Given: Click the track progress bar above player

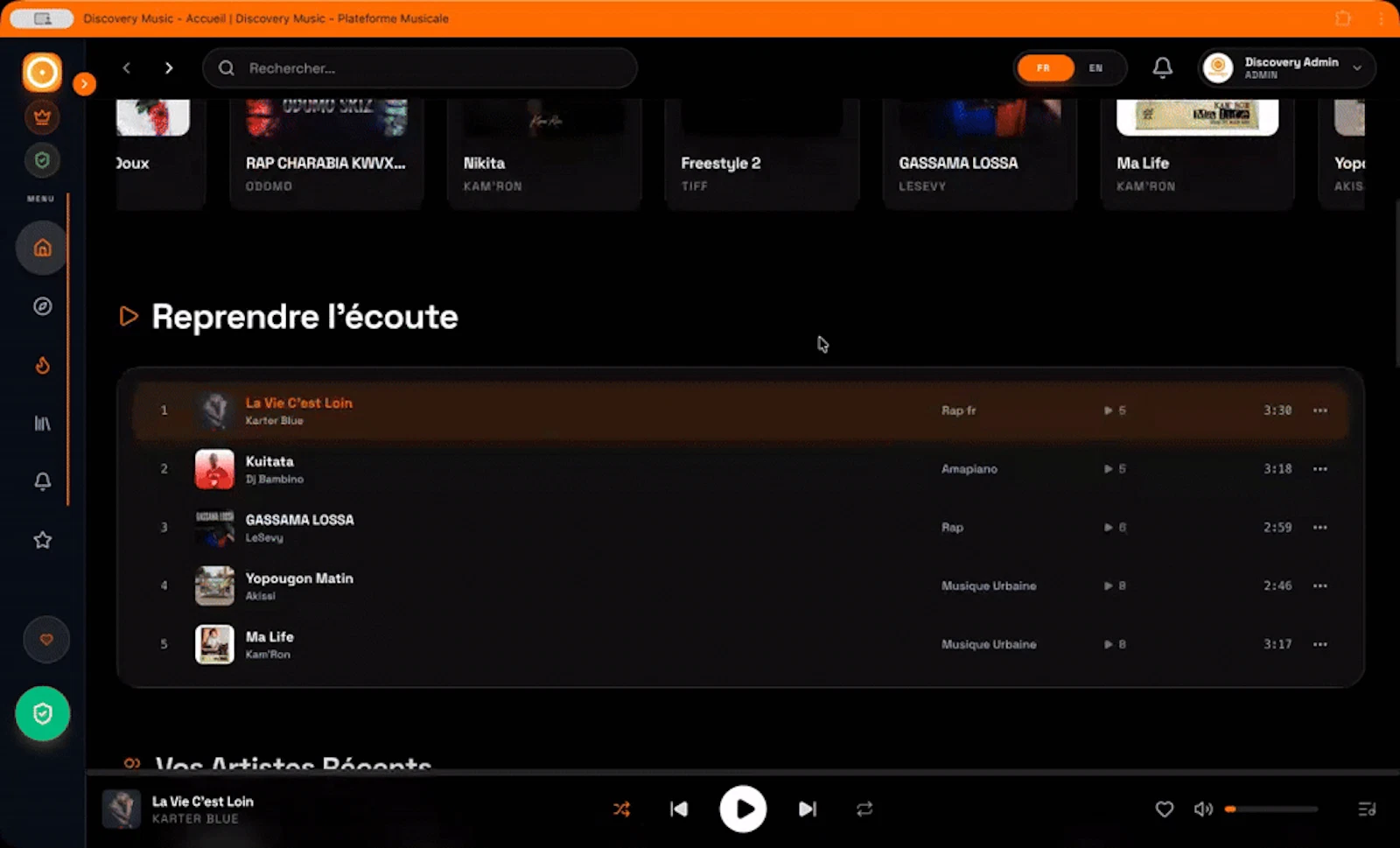Looking at the screenshot, I should 743,773.
